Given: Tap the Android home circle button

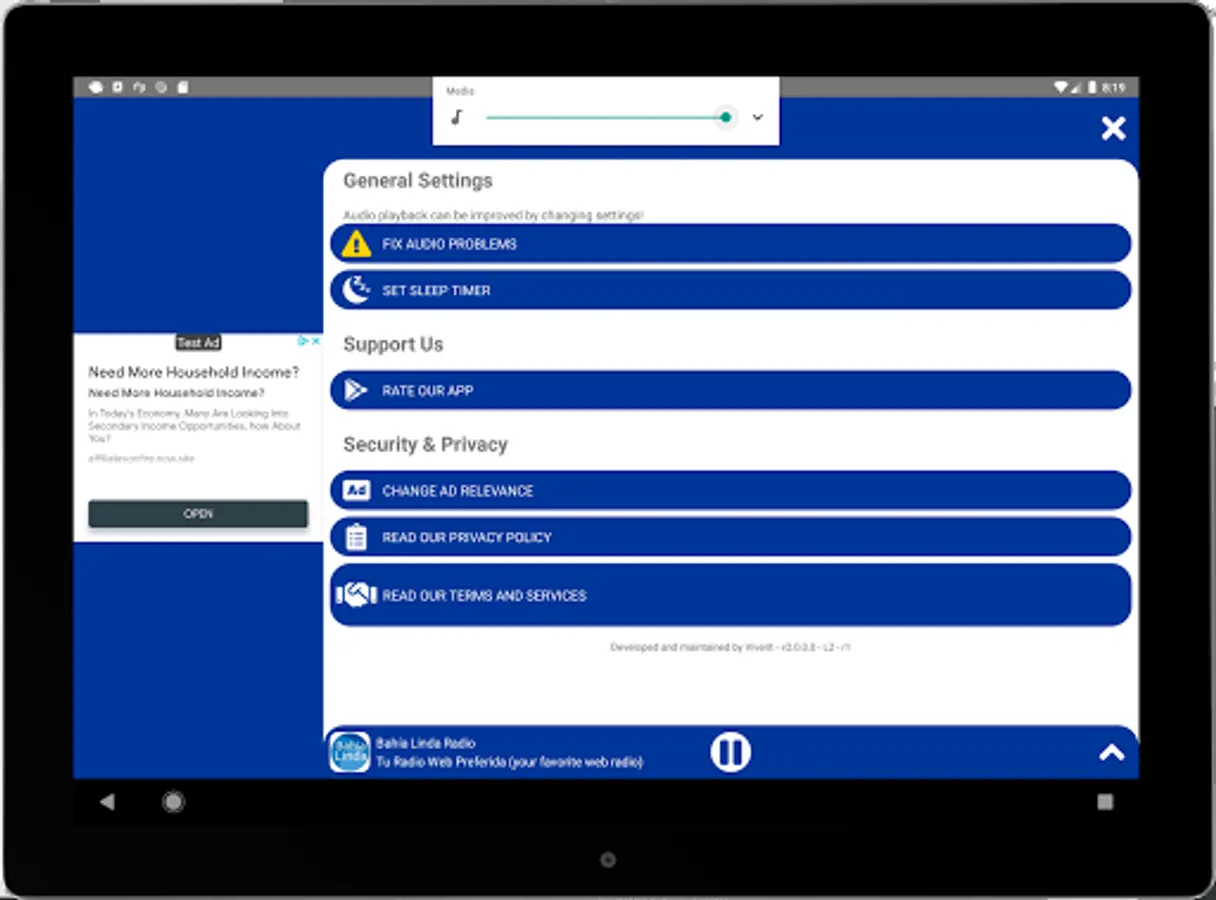Looking at the screenshot, I should [173, 801].
